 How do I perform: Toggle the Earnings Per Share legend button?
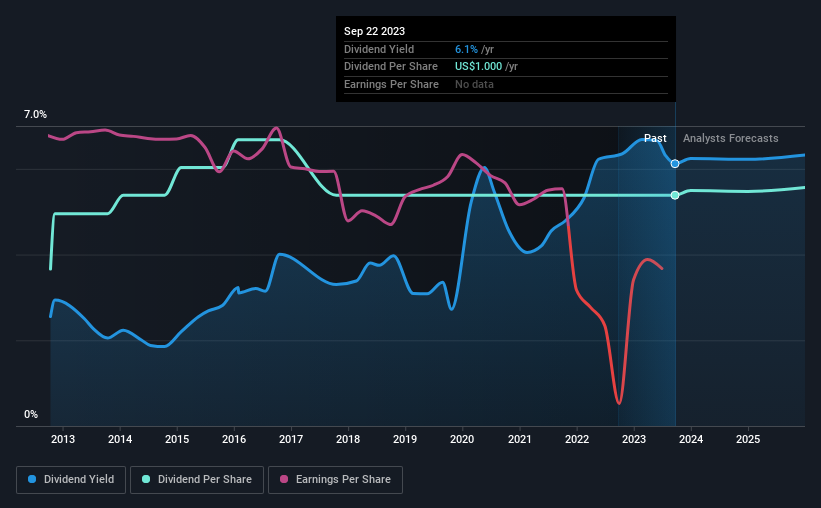coord(335,480)
